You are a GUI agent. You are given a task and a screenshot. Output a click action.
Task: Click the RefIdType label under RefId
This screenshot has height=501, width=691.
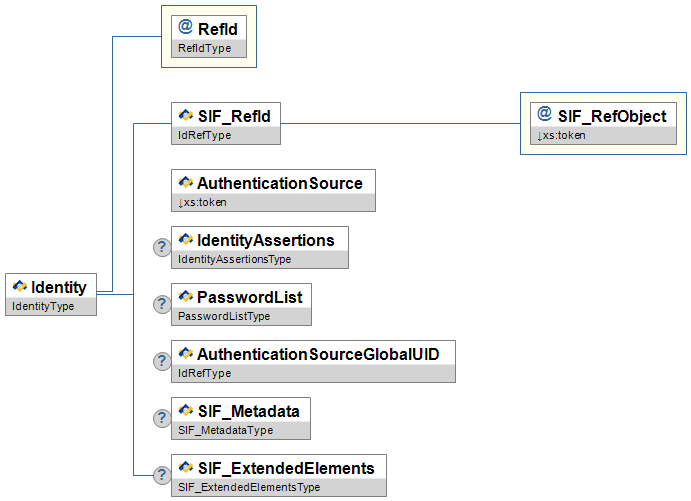click(x=203, y=48)
